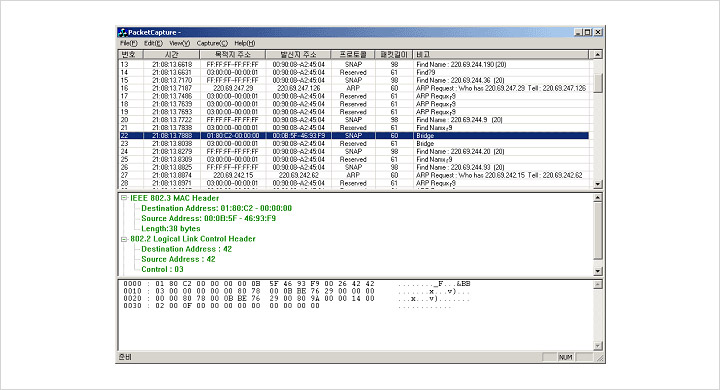Close the PacketCapture window

click(598, 32)
